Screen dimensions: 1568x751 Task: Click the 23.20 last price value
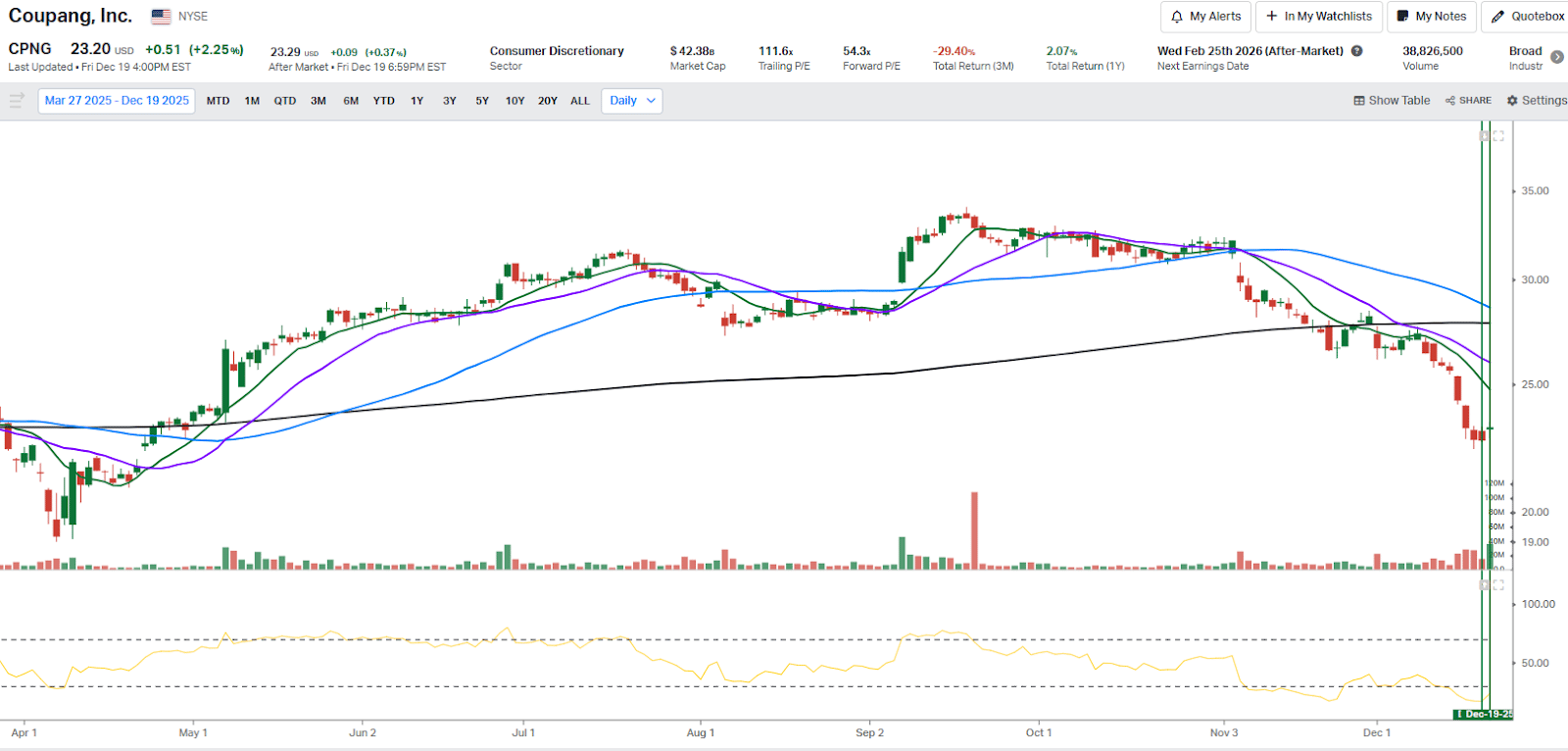pos(90,49)
